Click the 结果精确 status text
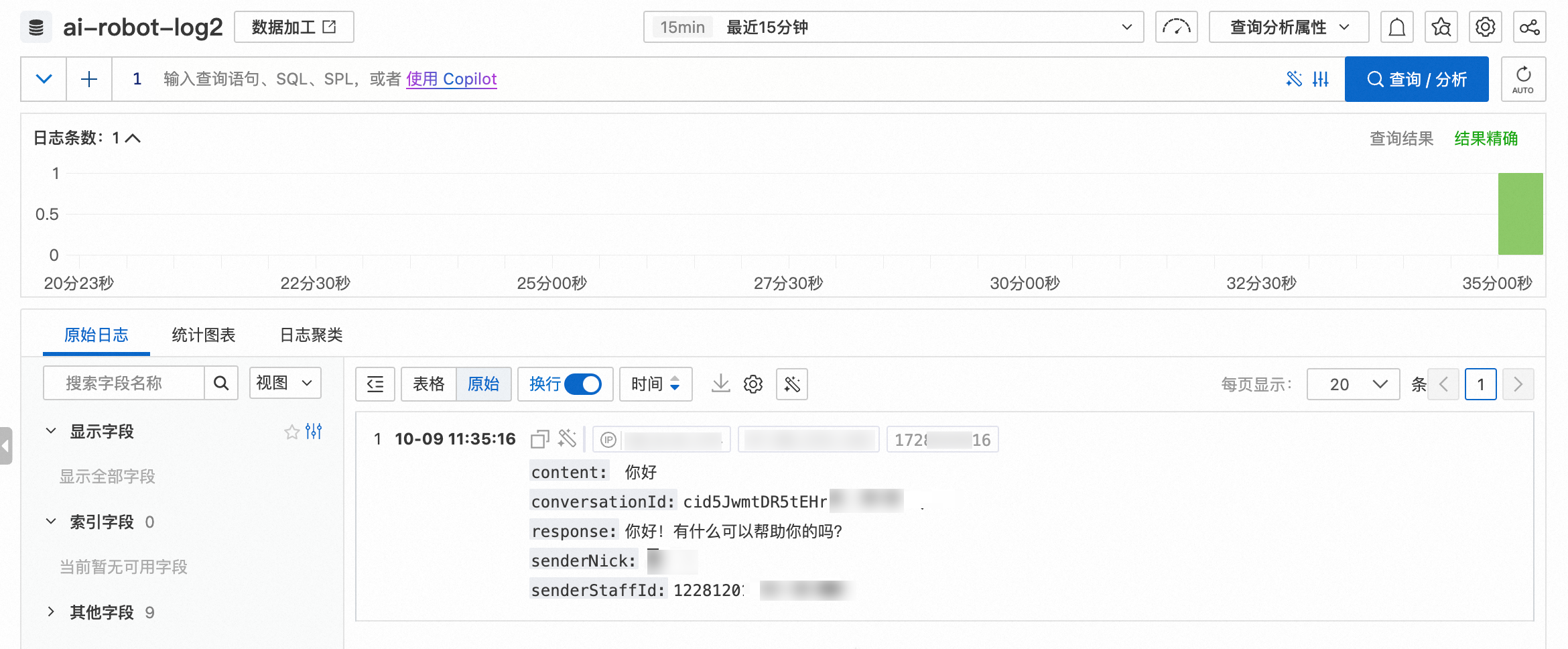The image size is (1568, 649). [x=1486, y=138]
